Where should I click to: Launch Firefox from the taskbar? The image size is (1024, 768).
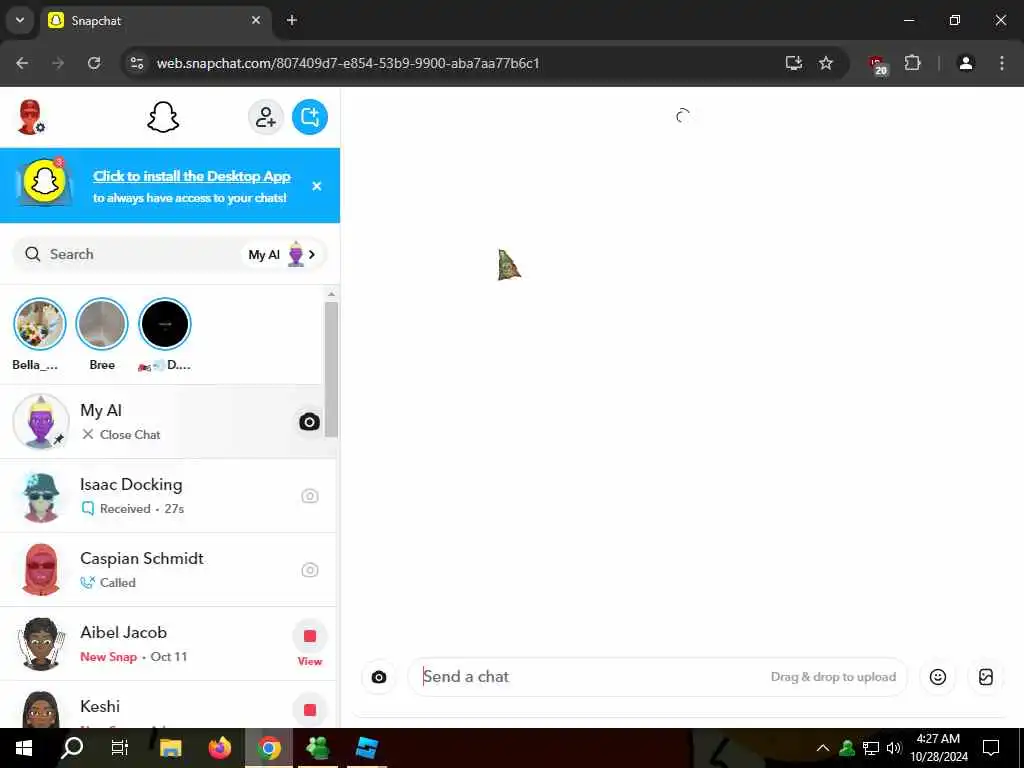coord(220,748)
